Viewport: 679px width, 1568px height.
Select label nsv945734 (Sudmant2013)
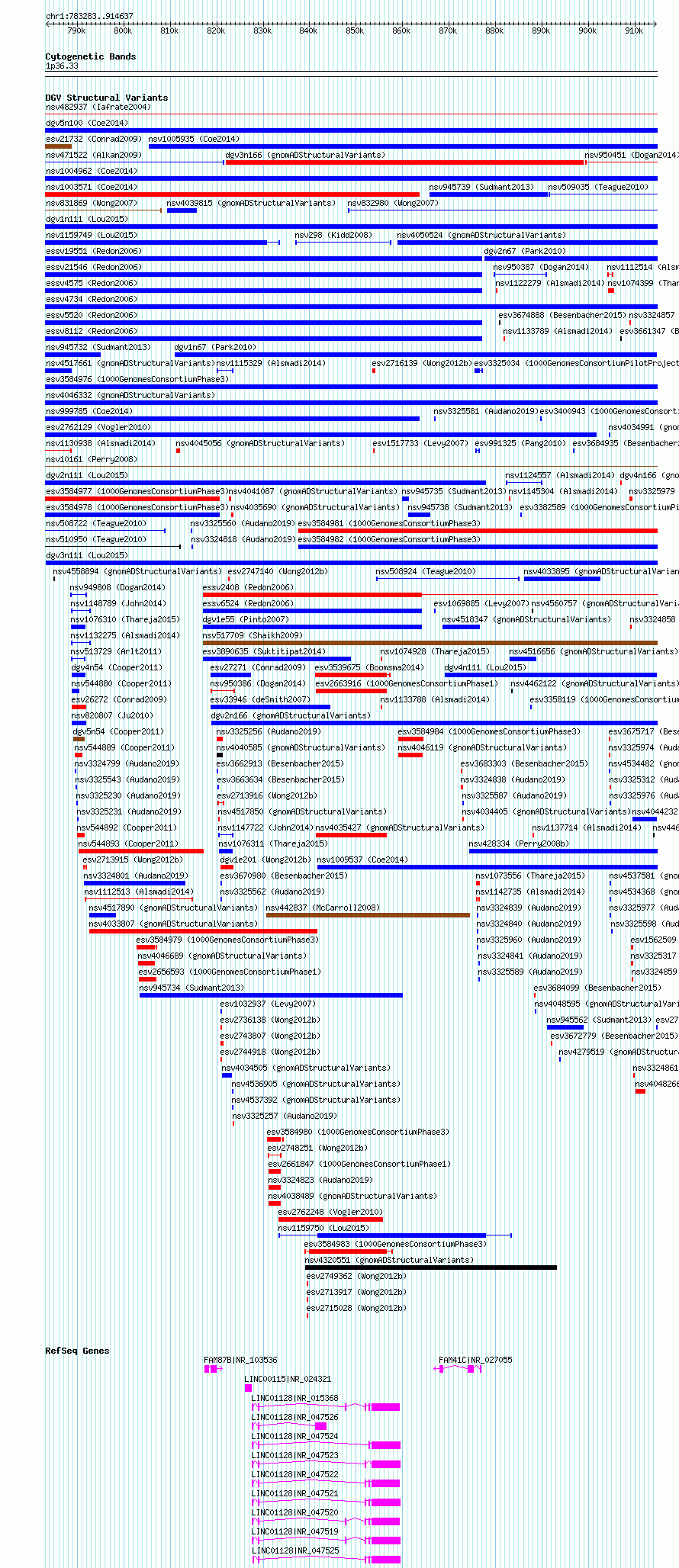pyautogui.click(x=191, y=988)
